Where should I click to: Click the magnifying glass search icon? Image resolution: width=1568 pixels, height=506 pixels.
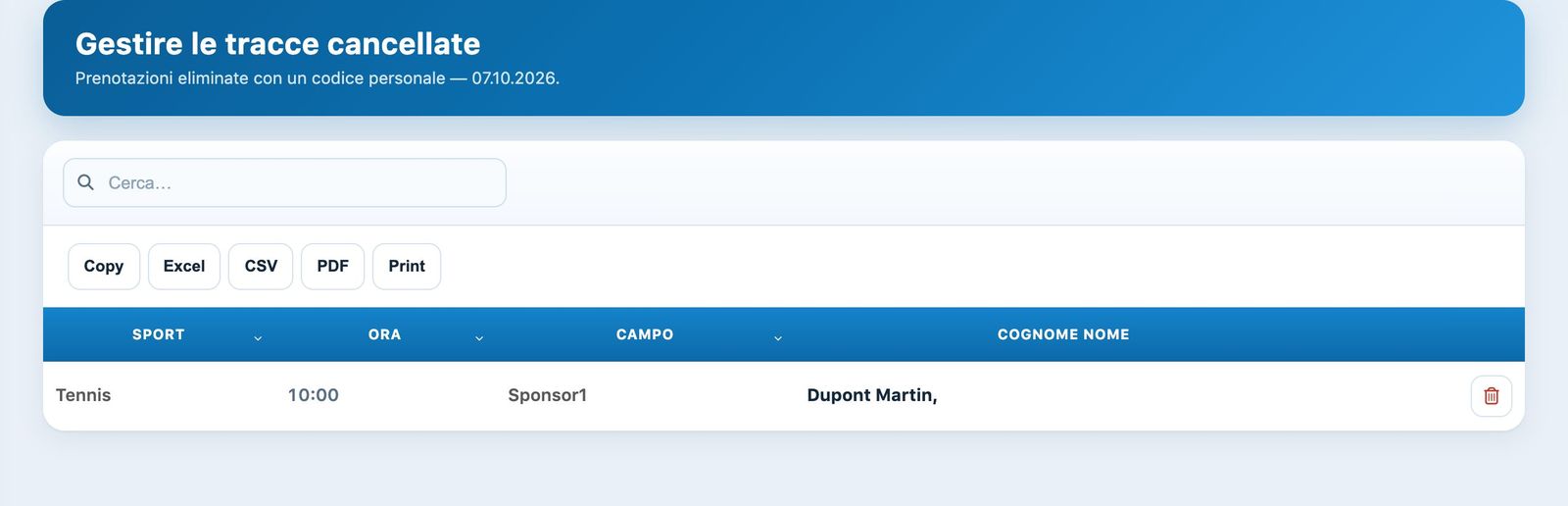tap(85, 182)
